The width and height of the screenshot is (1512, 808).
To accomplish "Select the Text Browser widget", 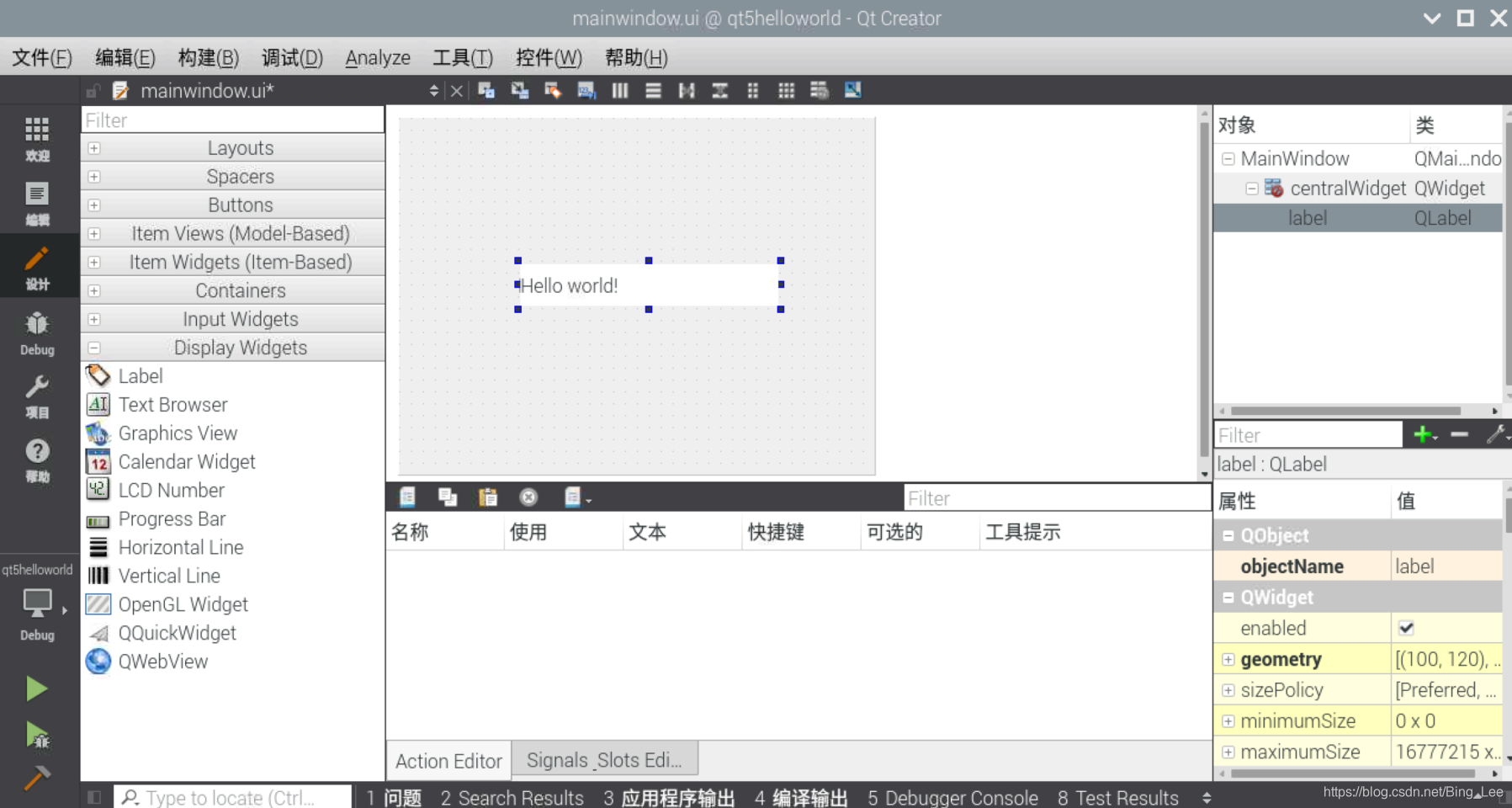I will [x=172, y=405].
